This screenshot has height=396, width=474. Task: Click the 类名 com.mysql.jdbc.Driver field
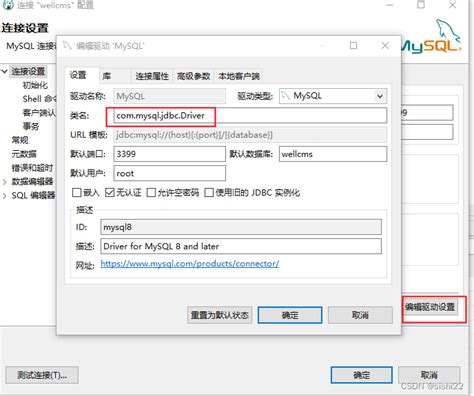coord(250,116)
